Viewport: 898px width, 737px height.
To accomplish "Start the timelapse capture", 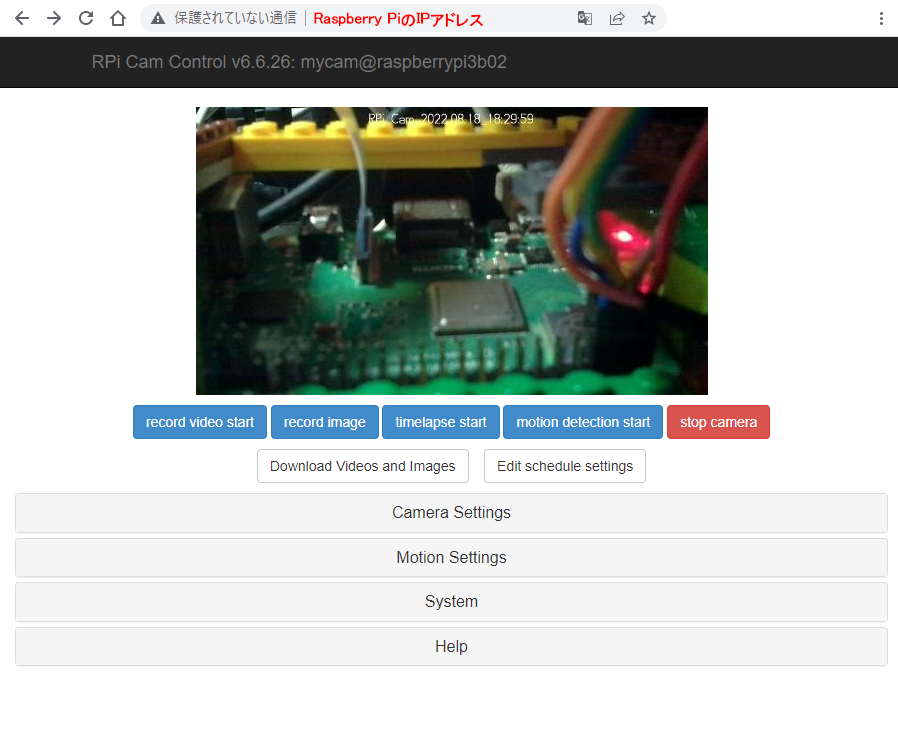I will pos(441,422).
